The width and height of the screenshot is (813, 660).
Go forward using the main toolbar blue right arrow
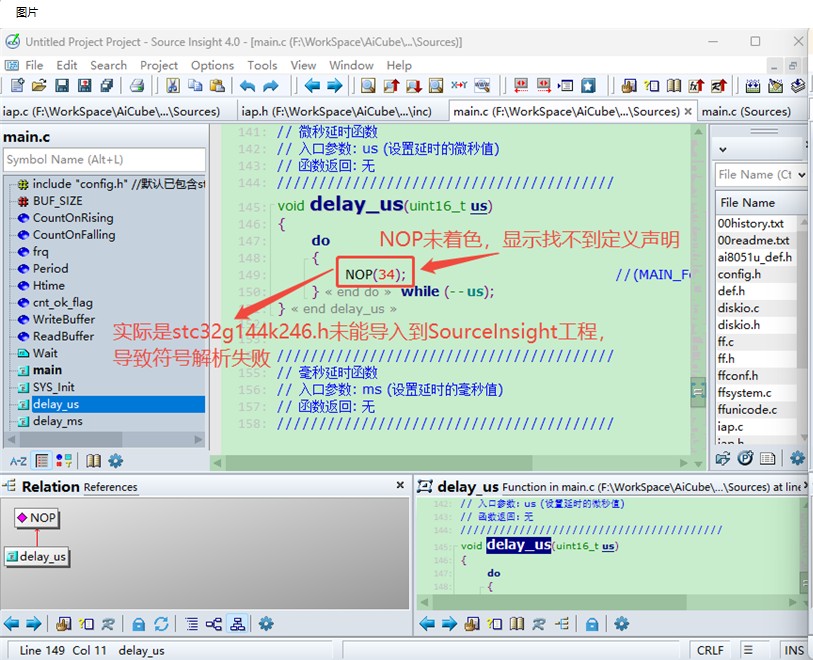point(334,86)
